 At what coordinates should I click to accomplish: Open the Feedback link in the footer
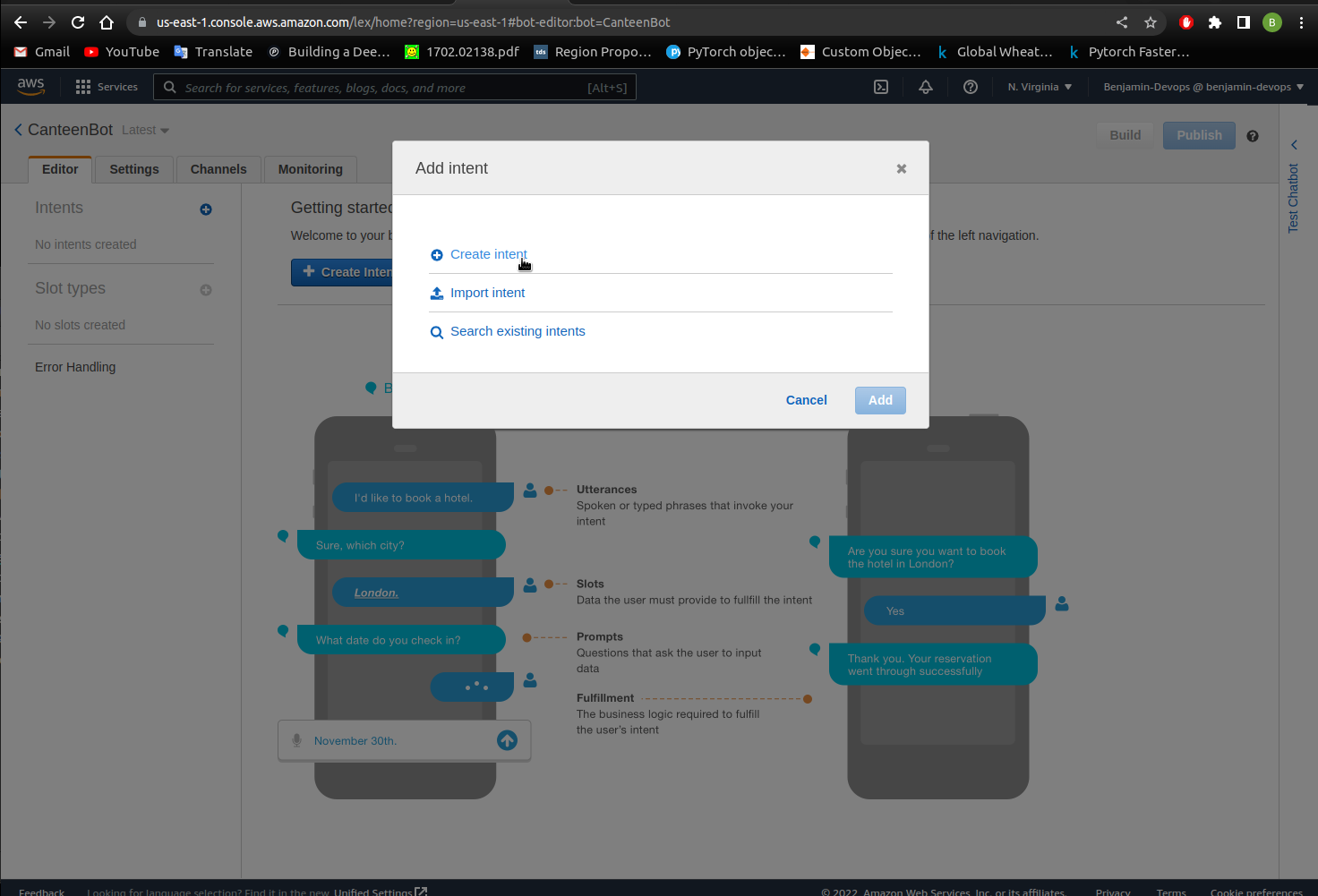tap(41, 892)
